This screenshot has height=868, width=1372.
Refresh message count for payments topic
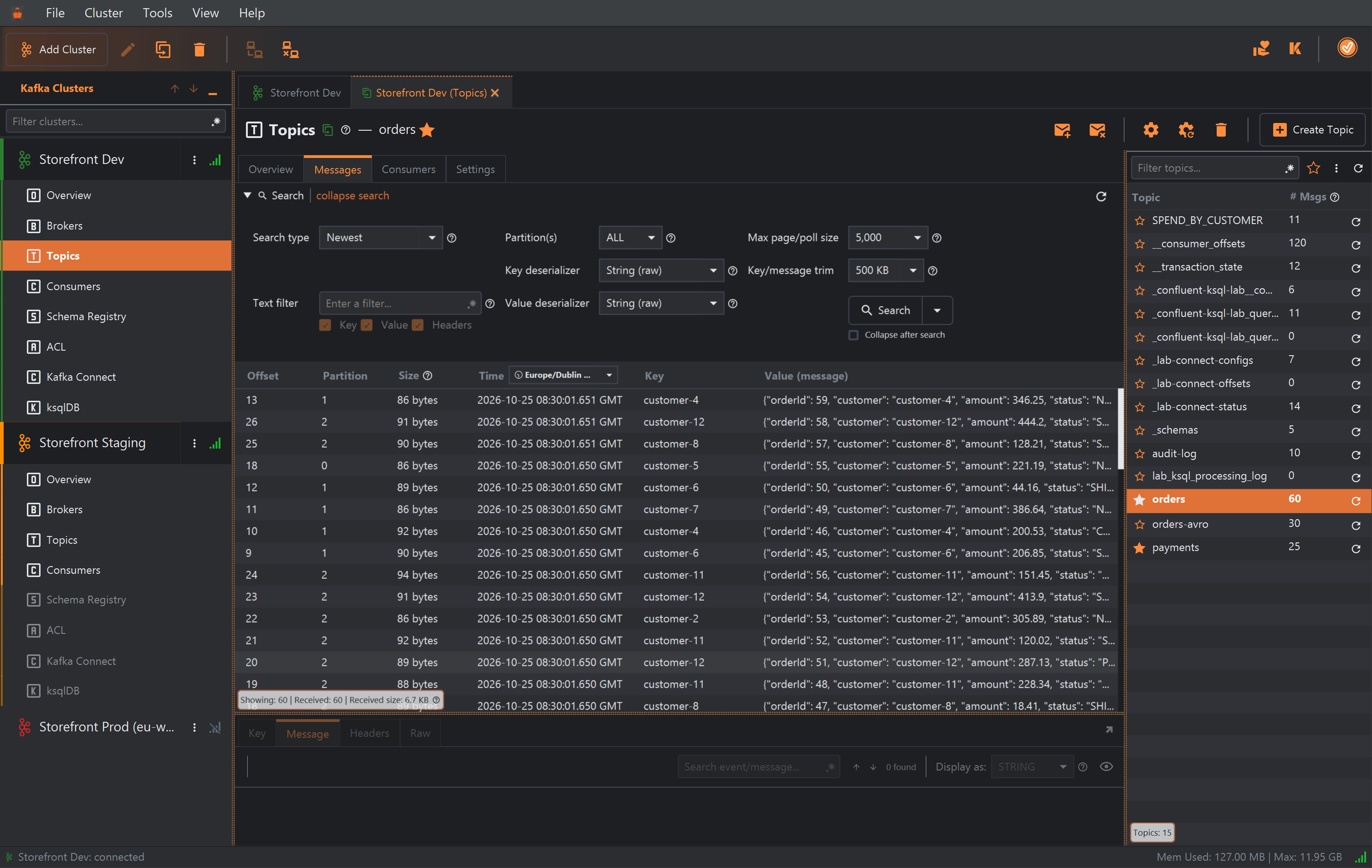click(x=1356, y=548)
